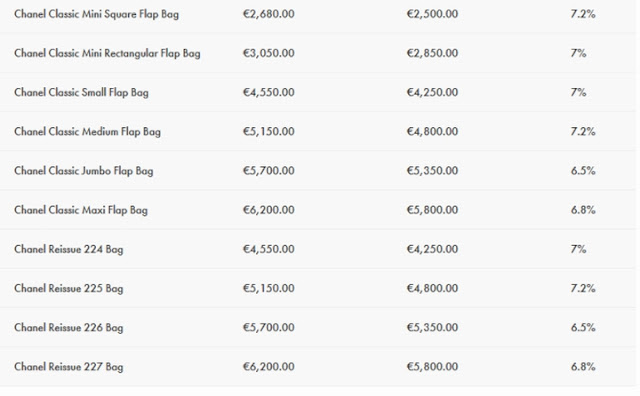640x396 pixels.
Task: Select Chanel Classic Jumbo Flap Bag name
Action: 84,171
